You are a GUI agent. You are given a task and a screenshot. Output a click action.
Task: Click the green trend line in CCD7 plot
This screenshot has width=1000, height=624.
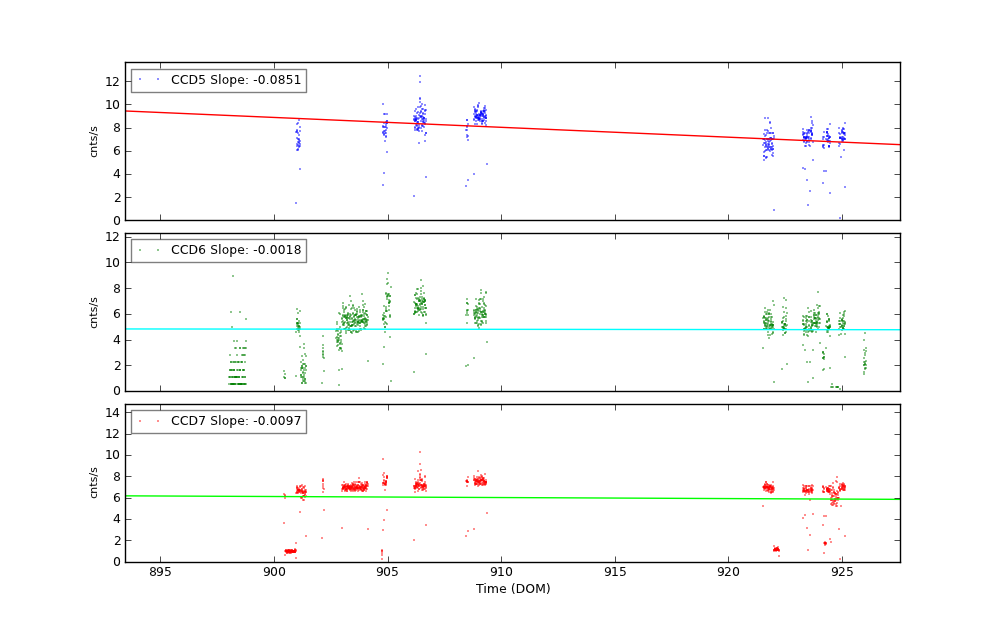(x=600, y=497)
